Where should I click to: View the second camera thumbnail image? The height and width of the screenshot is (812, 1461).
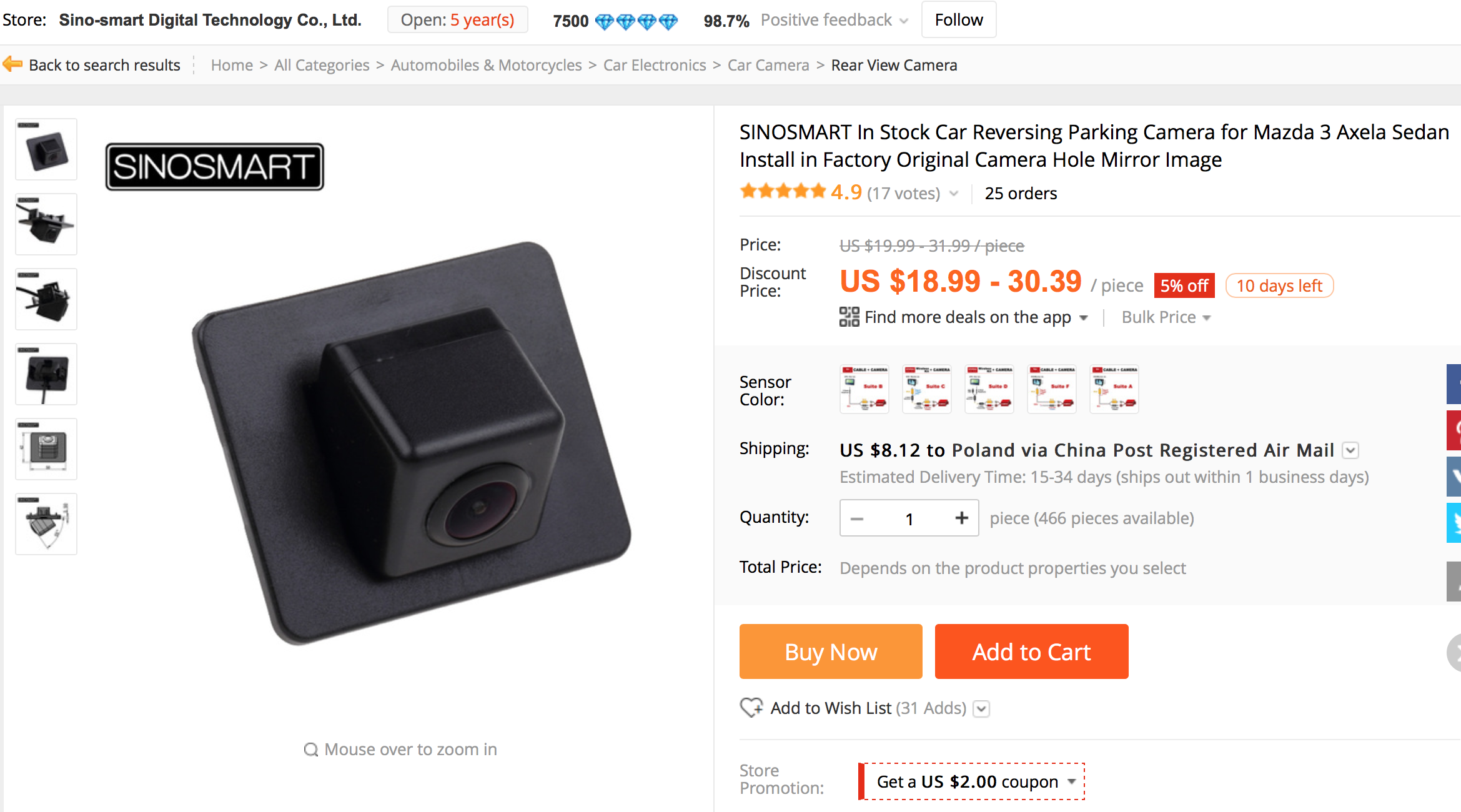point(46,224)
